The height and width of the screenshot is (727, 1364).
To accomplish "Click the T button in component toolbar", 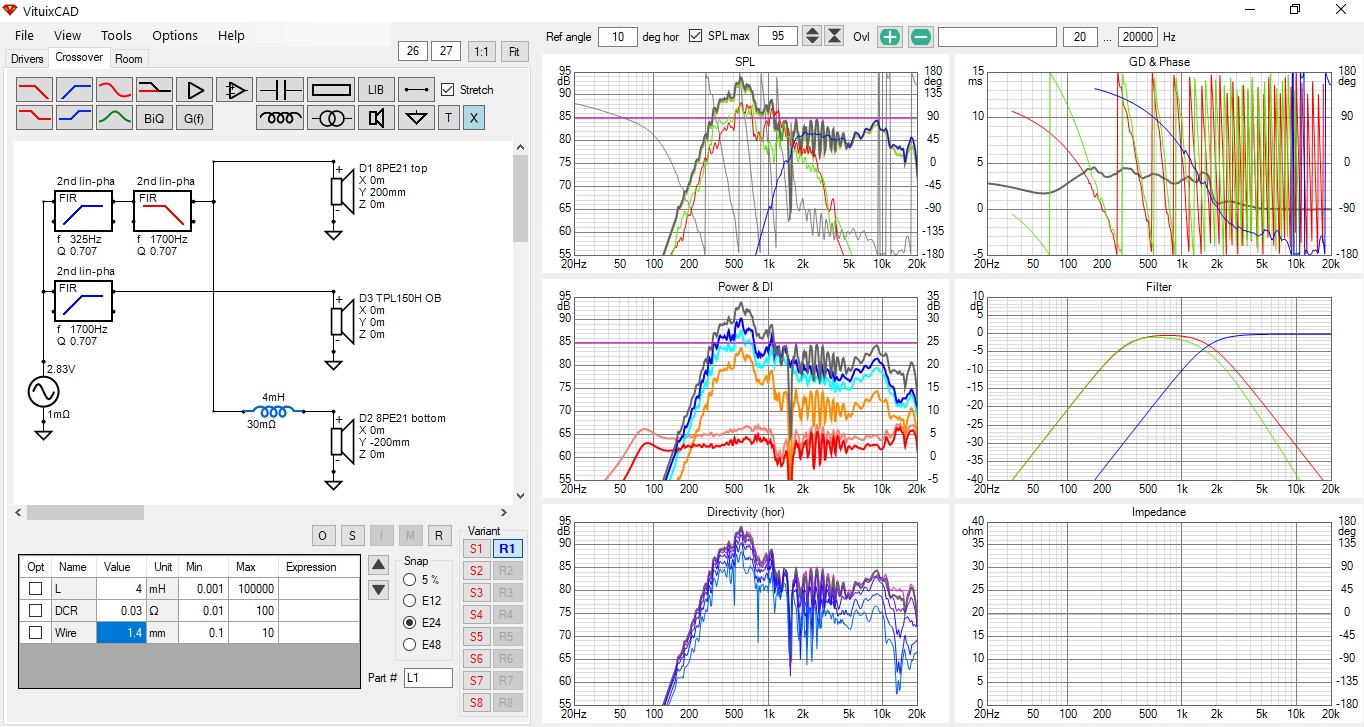I will click(448, 118).
